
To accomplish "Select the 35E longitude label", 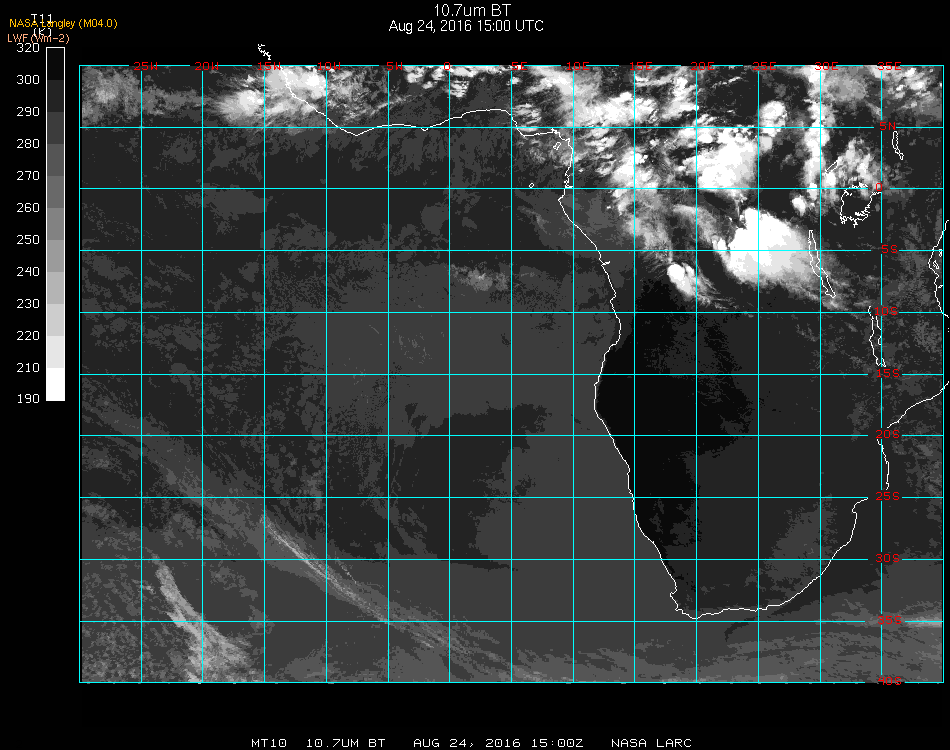I will tap(889, 66).
